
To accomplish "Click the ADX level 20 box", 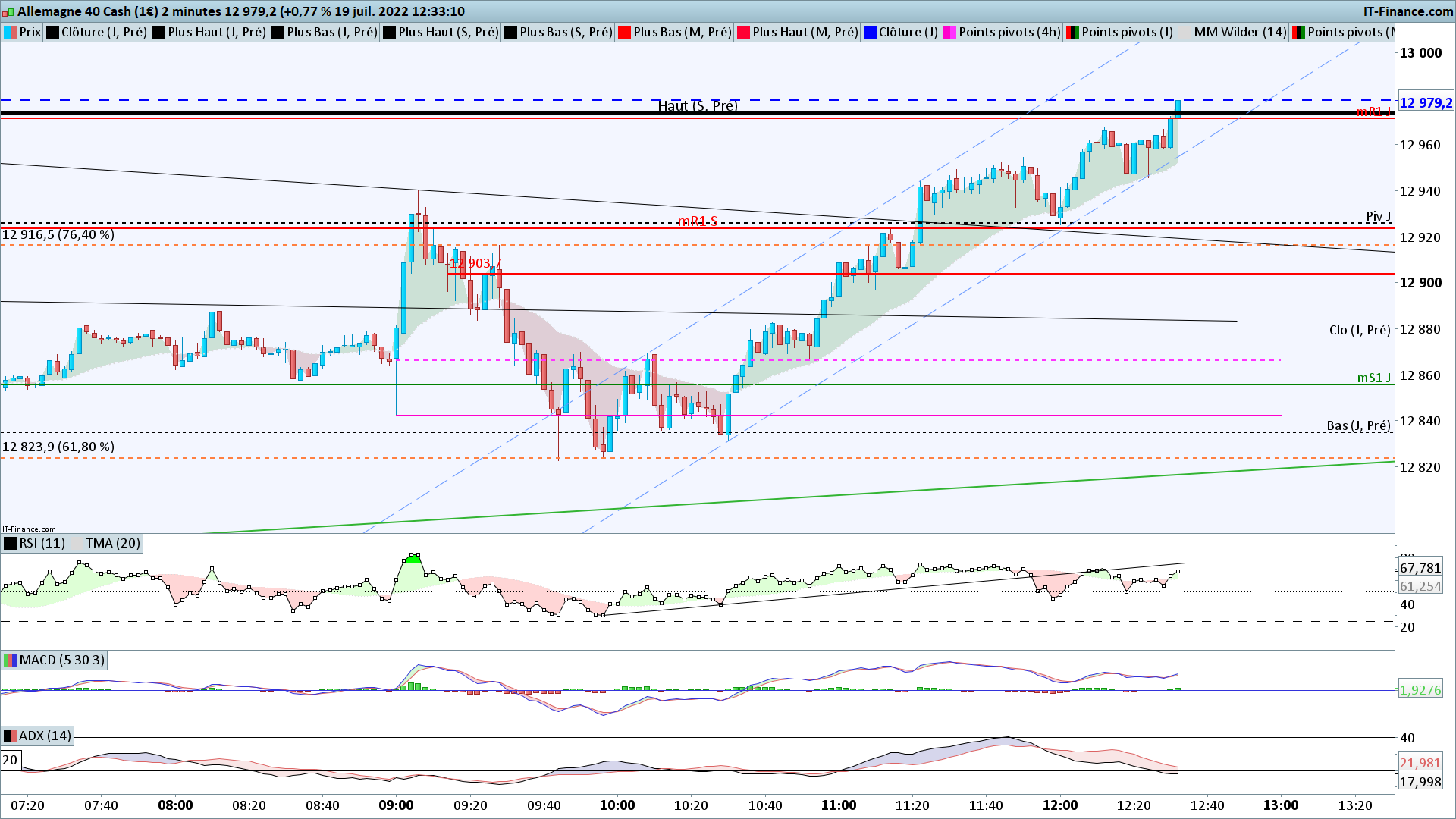I will [11, 760].
